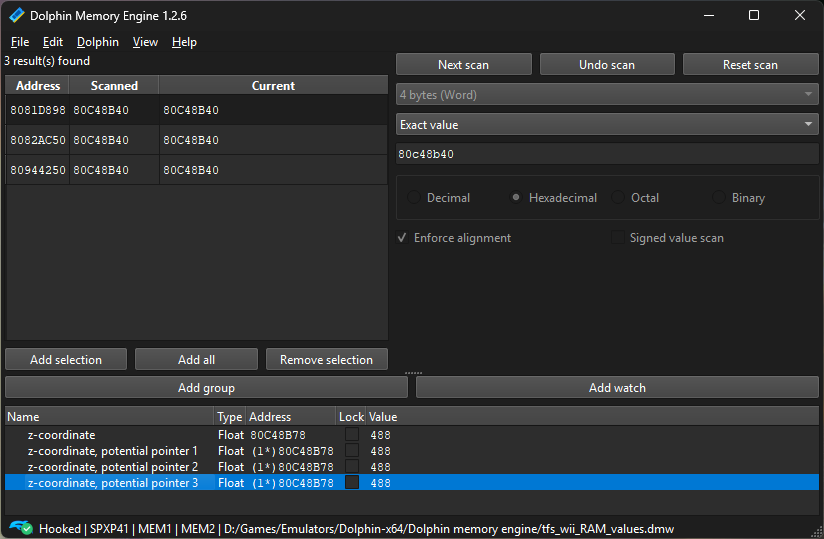Open the Dolphin menu
This screenshot has width=824, height=539.
(98, 42)
